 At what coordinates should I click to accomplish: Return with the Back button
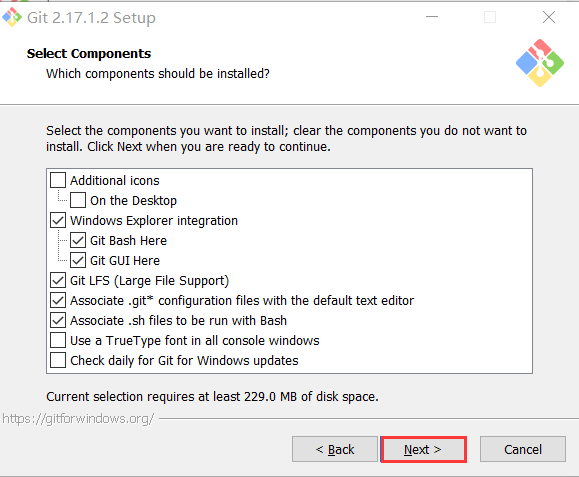coord(335,449)
